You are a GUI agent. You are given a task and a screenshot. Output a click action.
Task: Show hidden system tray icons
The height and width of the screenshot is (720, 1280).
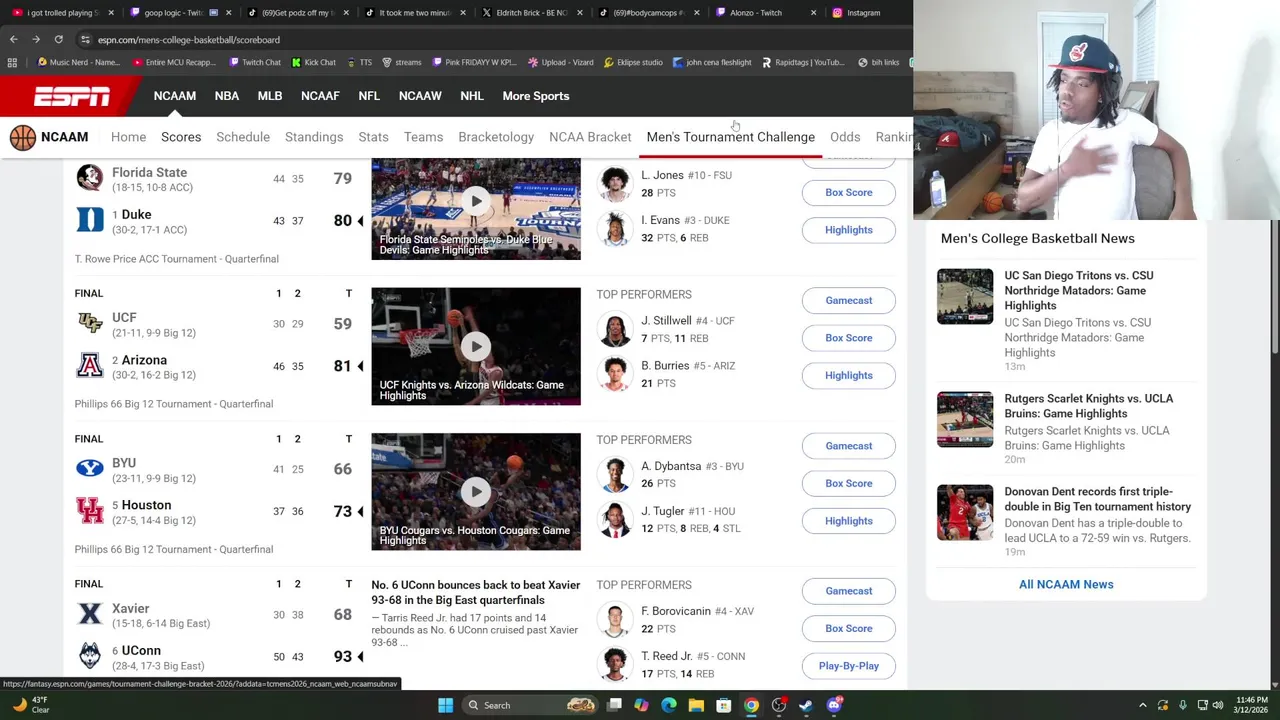pyautogui.click(x=1143, y=705)
